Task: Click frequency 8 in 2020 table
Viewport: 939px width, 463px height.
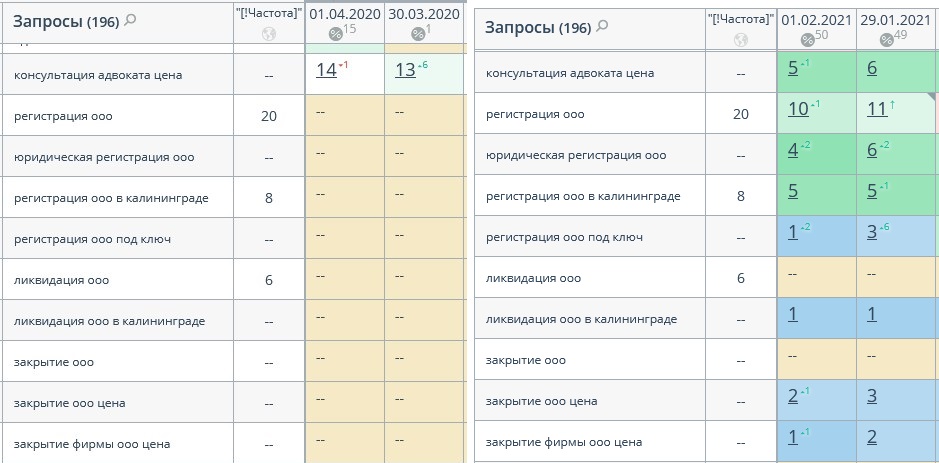Action: click(x=269, y=198)
